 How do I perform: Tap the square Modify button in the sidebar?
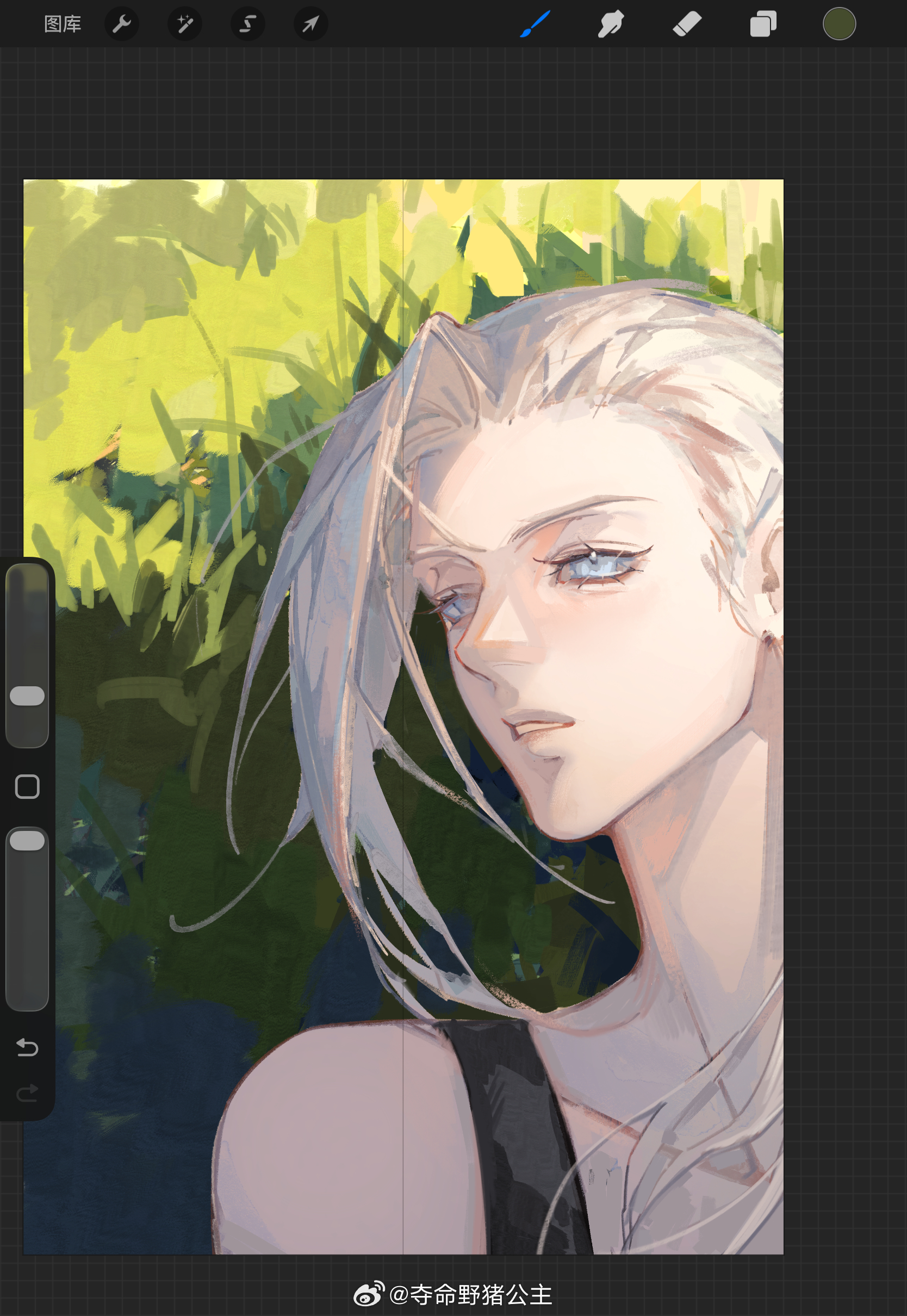(x=27, y=786)
